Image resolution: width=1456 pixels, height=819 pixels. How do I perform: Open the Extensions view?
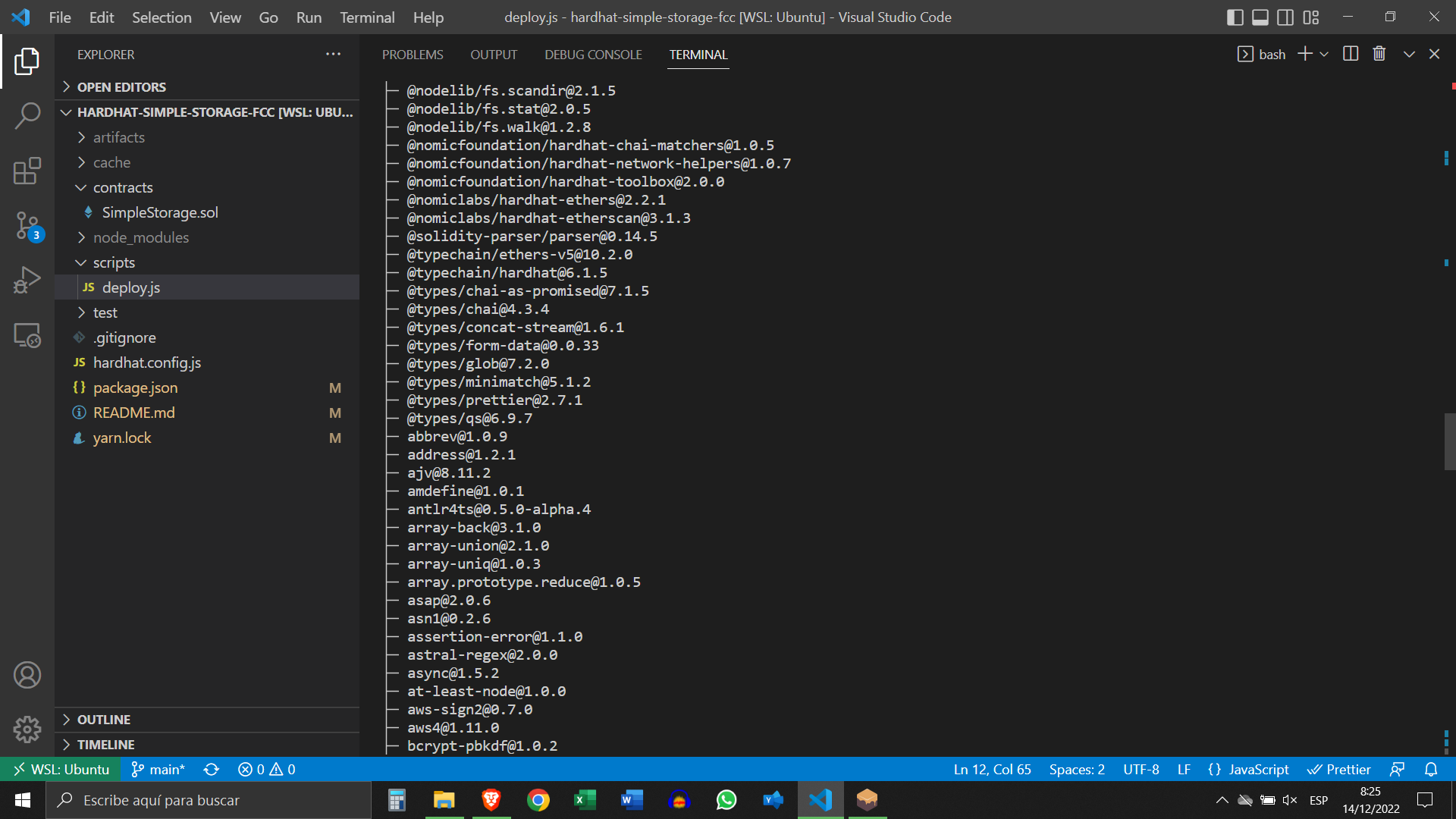pos(27,171)
